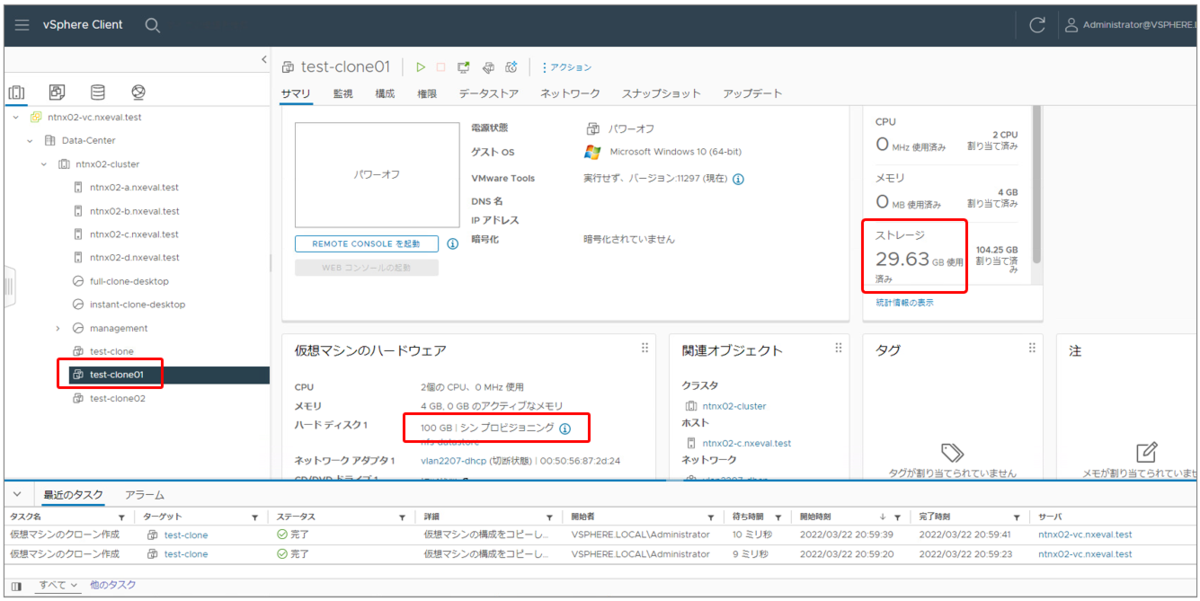
Task: Switch to the 監視 tab
Action: tap(343, 93)
